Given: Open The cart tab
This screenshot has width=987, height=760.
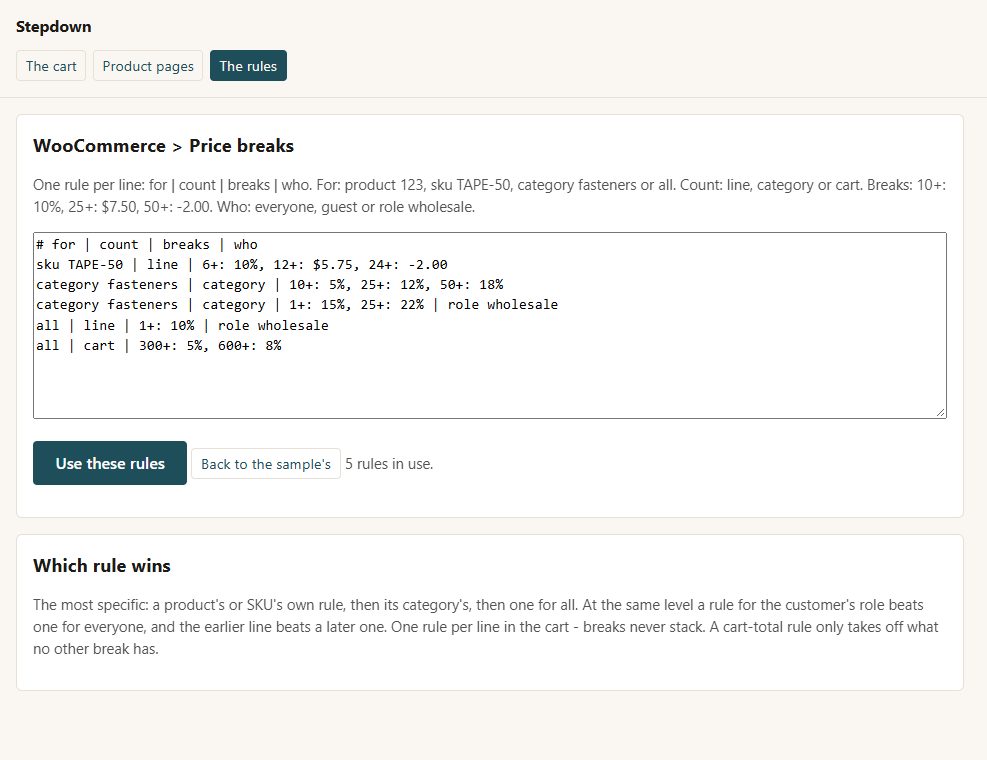Looking at the screenshot, I should [51, 65].
